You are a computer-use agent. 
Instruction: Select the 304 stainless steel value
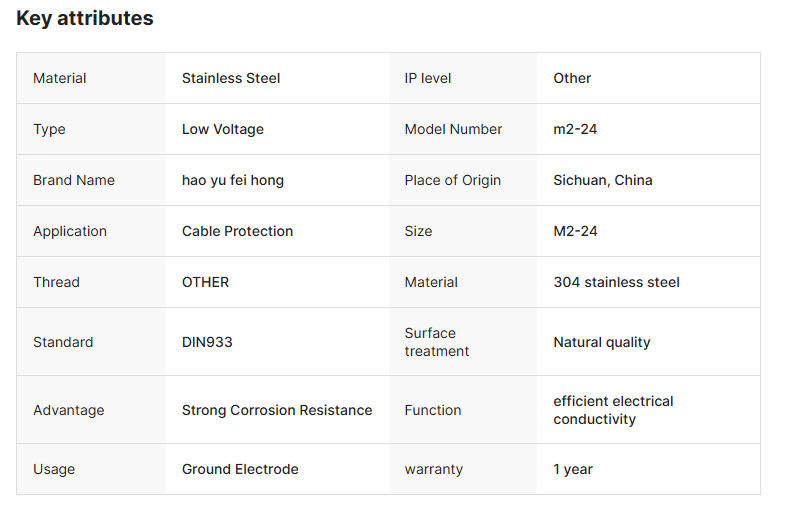click(x=616, y=282)
